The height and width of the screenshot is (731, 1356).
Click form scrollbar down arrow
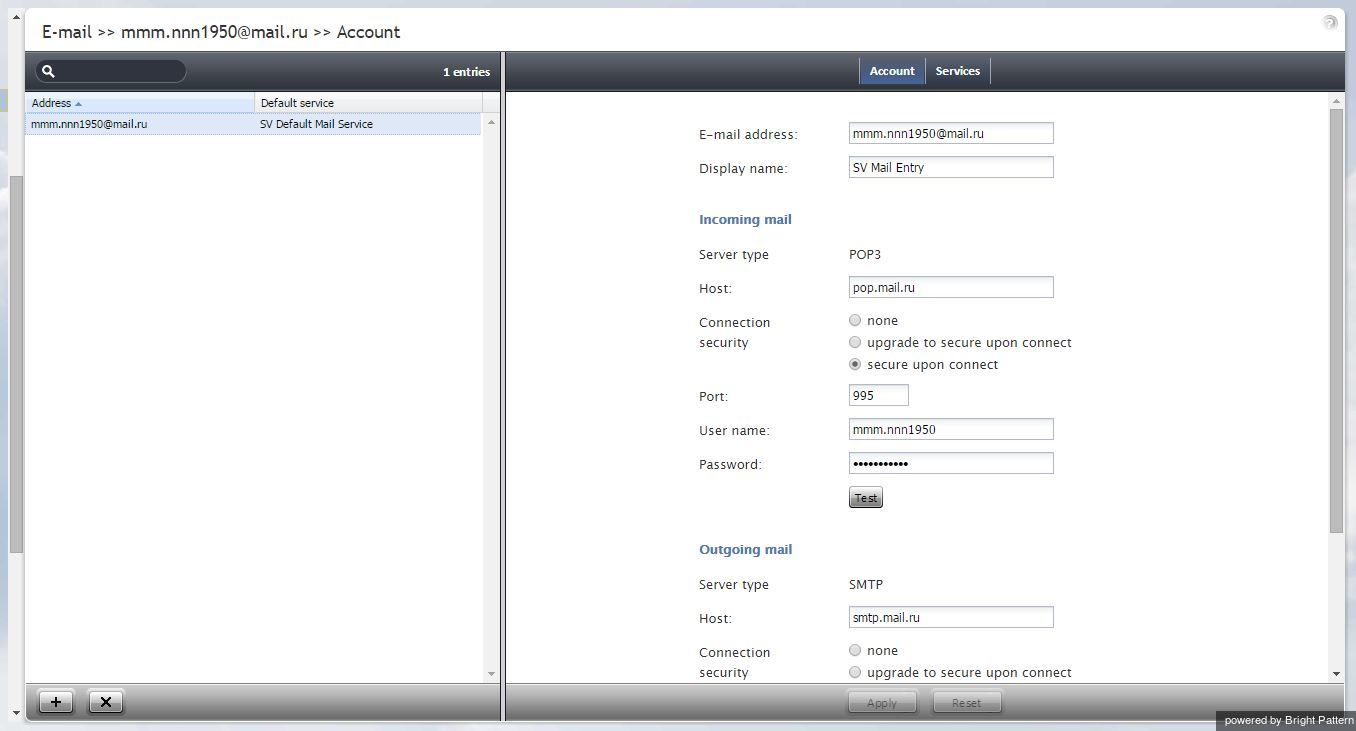(1337, 674)
